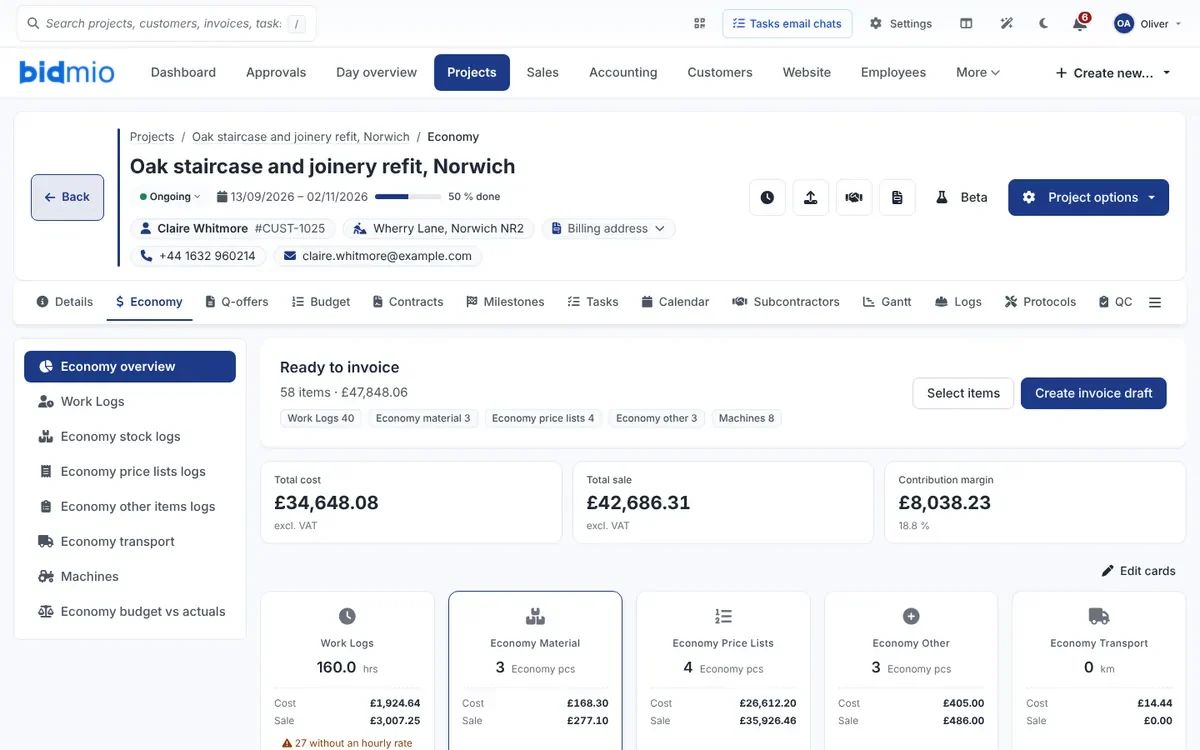Open the QR code scanner icon

[x=700, y=23]
